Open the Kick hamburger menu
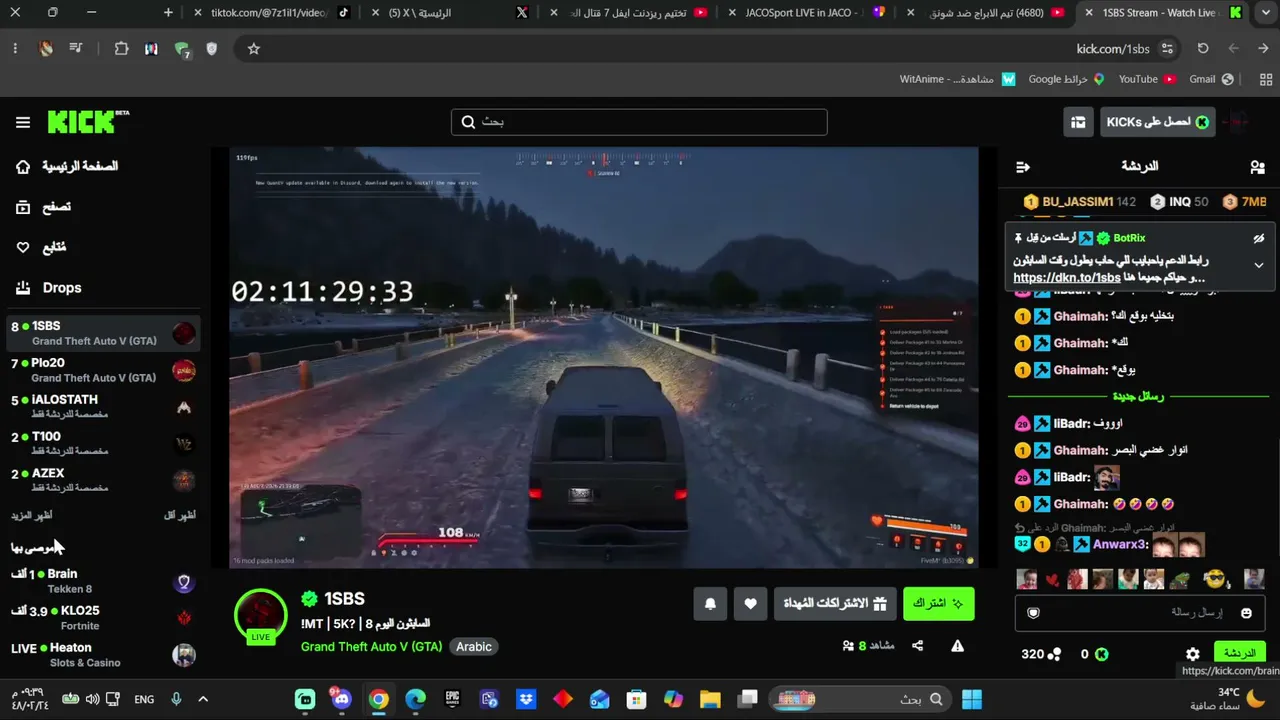The height and width of the screenshot is (720, 1280). tap(23, 122)
